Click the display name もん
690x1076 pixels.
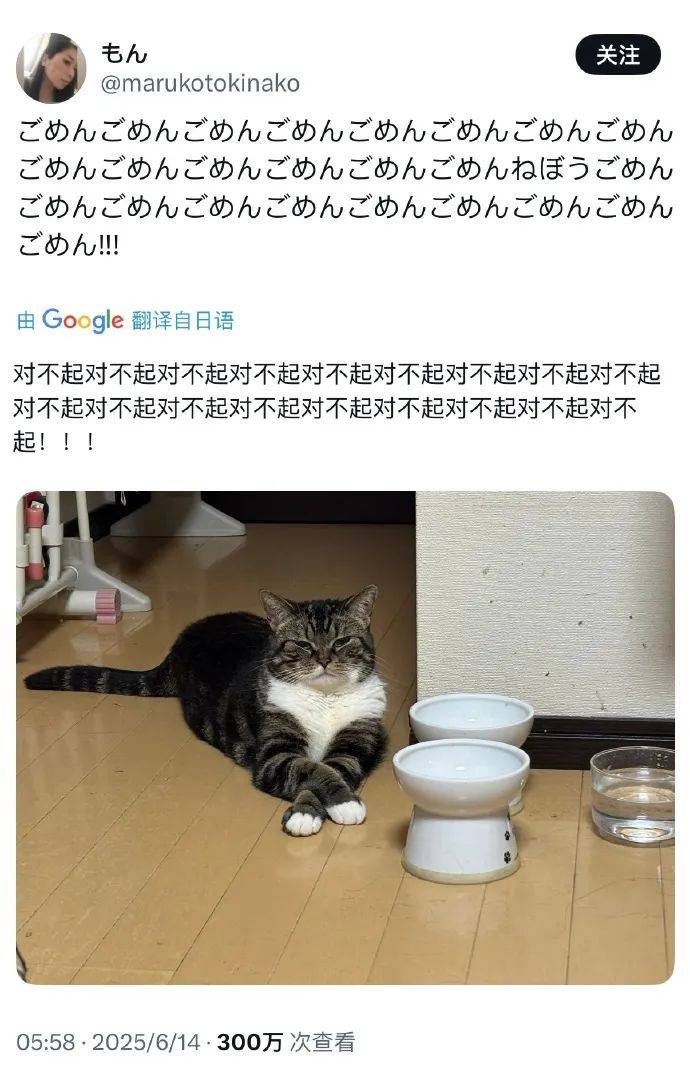coord(123,53)
